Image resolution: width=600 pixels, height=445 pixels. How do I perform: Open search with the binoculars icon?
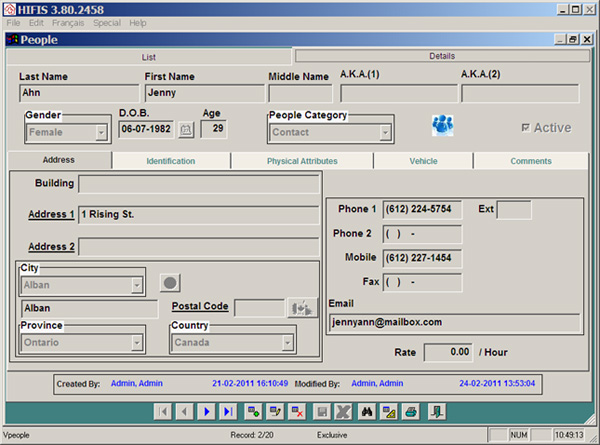pyautogui.click(x=366, y=411)
